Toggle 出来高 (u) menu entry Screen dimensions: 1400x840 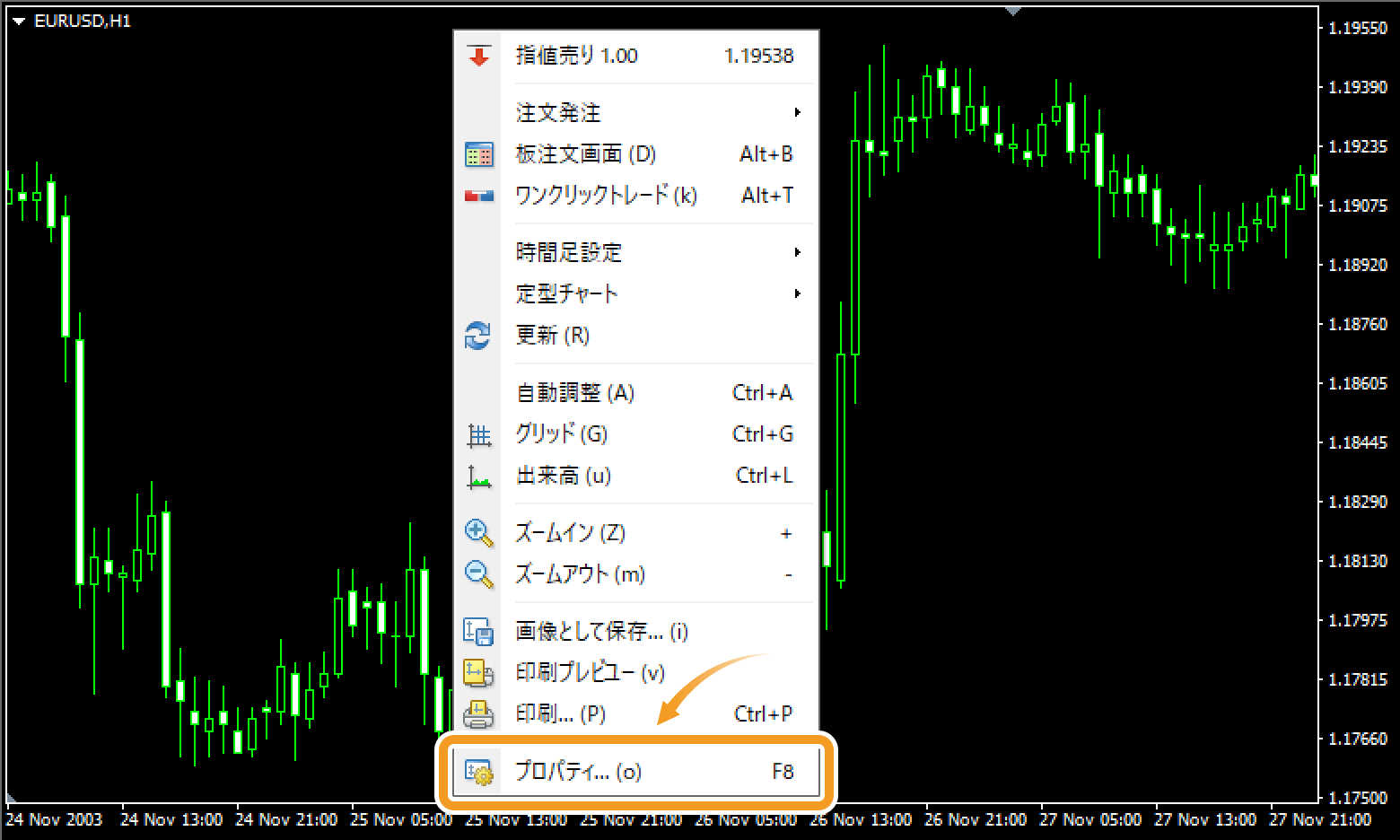coord(636,476)
